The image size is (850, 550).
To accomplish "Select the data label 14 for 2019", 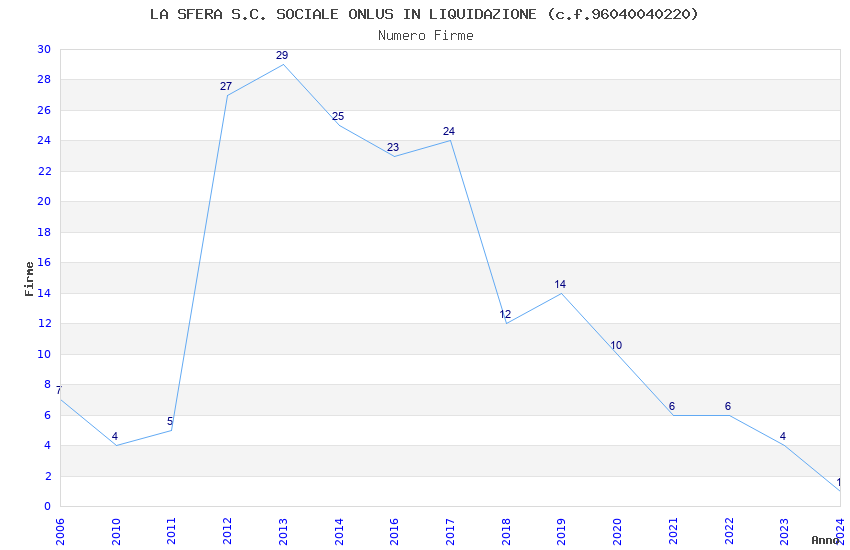I will click(560, 284).
